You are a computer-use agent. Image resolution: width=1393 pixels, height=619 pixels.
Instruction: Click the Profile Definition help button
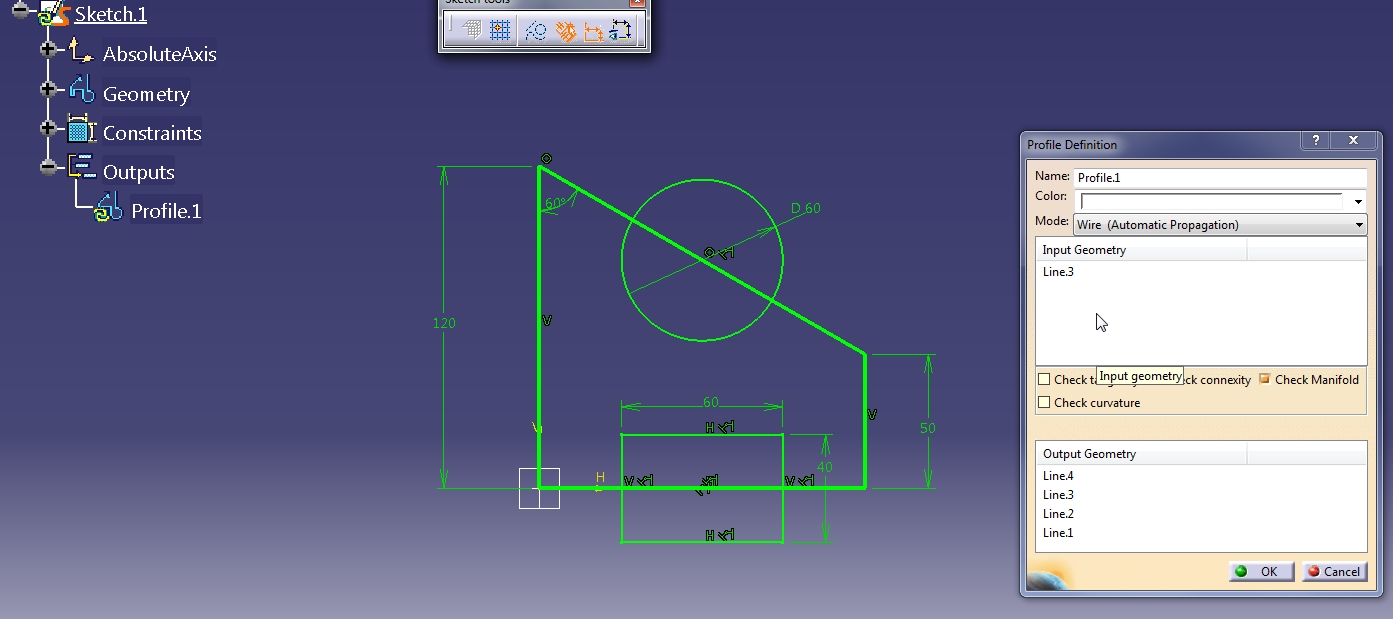coord(1316,141)
